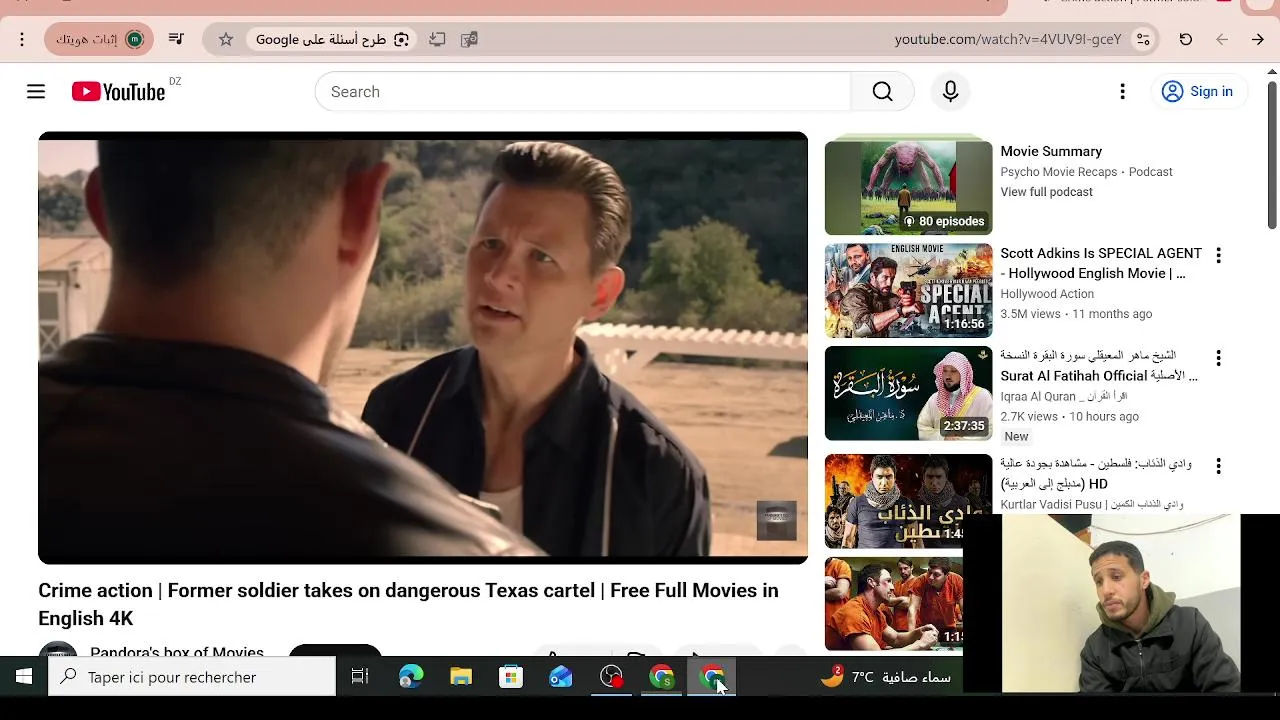This screenshot has width=1280, height=720.
Task: Open the media controls icon in Chrome toolbar
Action: [x=176, y=39]
